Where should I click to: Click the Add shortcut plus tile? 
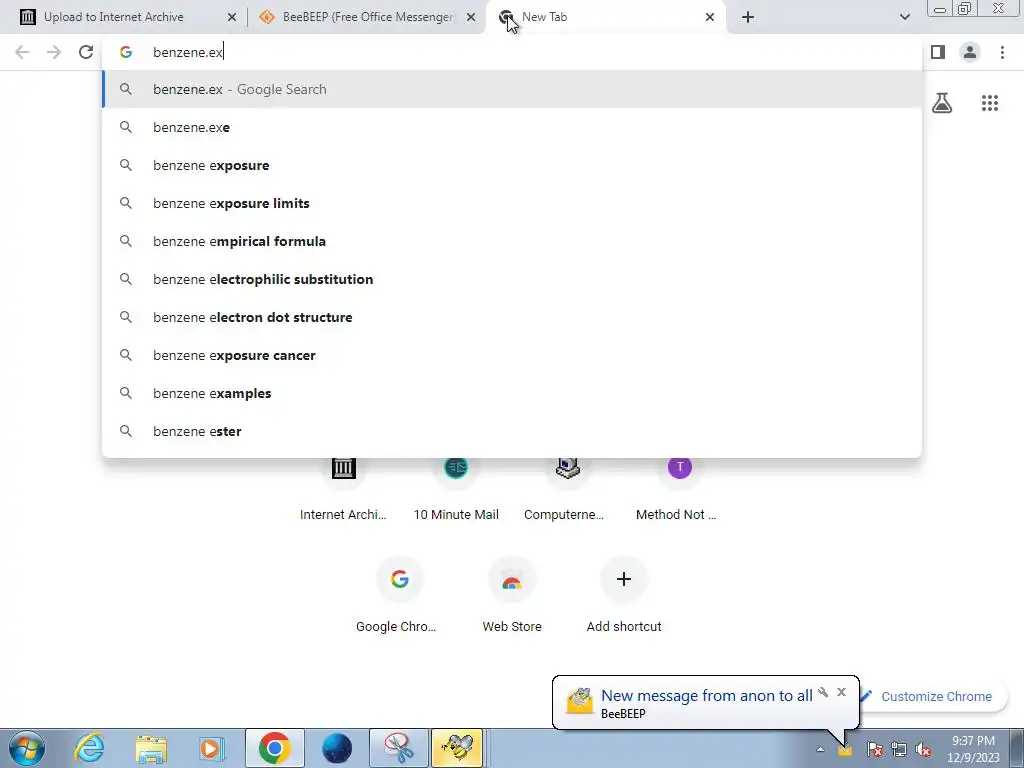click(x=624, y=593)
